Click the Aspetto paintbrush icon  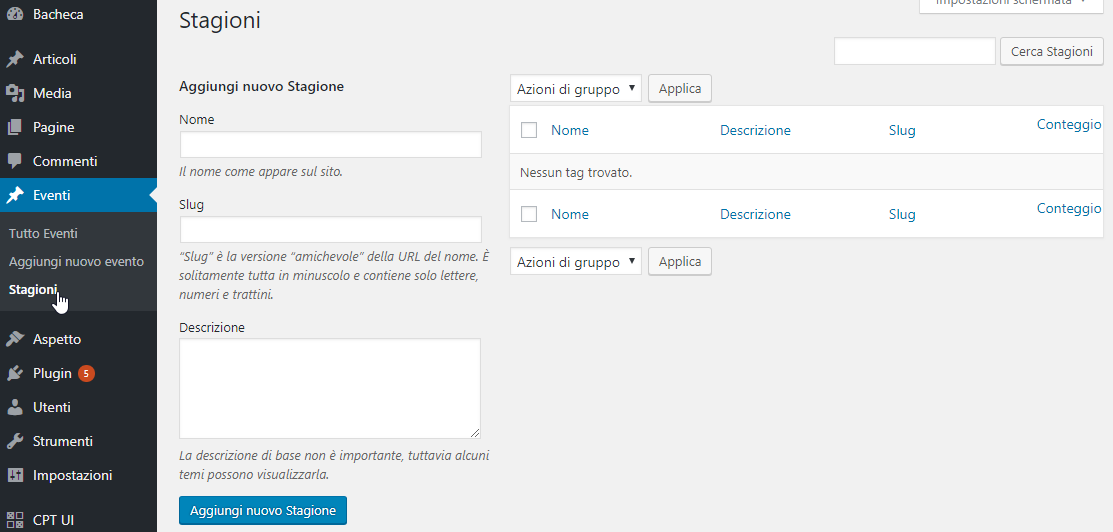[15, 339]
